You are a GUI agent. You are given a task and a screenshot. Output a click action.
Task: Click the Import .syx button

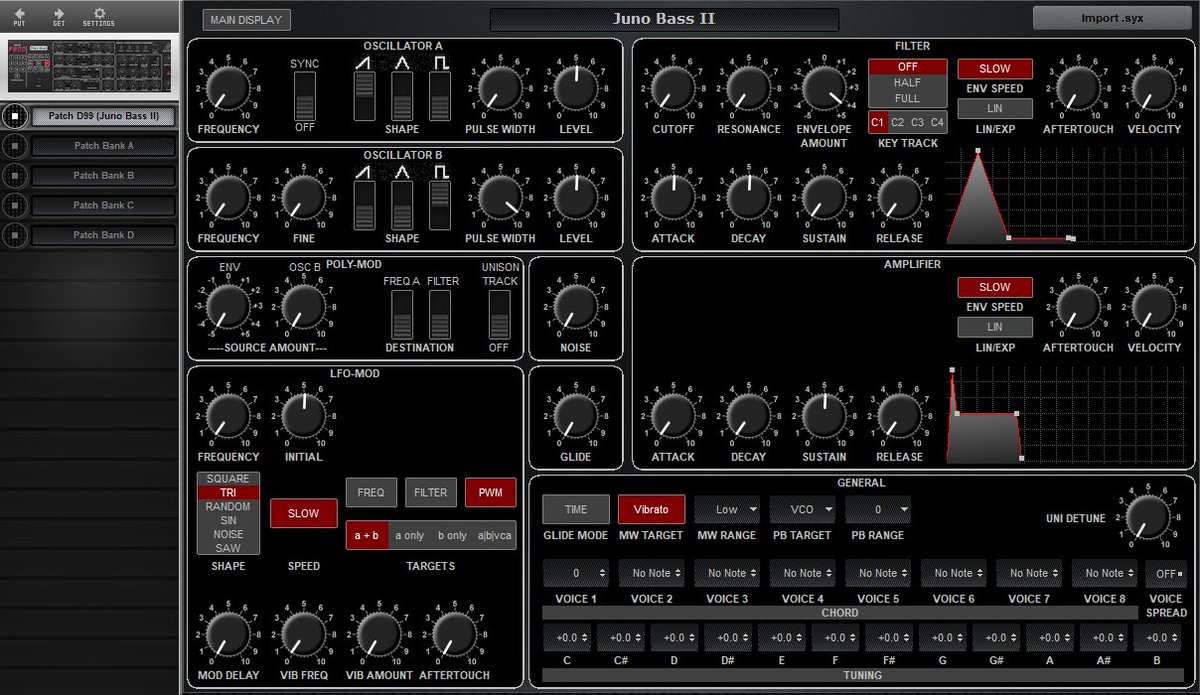point(1113,18)
